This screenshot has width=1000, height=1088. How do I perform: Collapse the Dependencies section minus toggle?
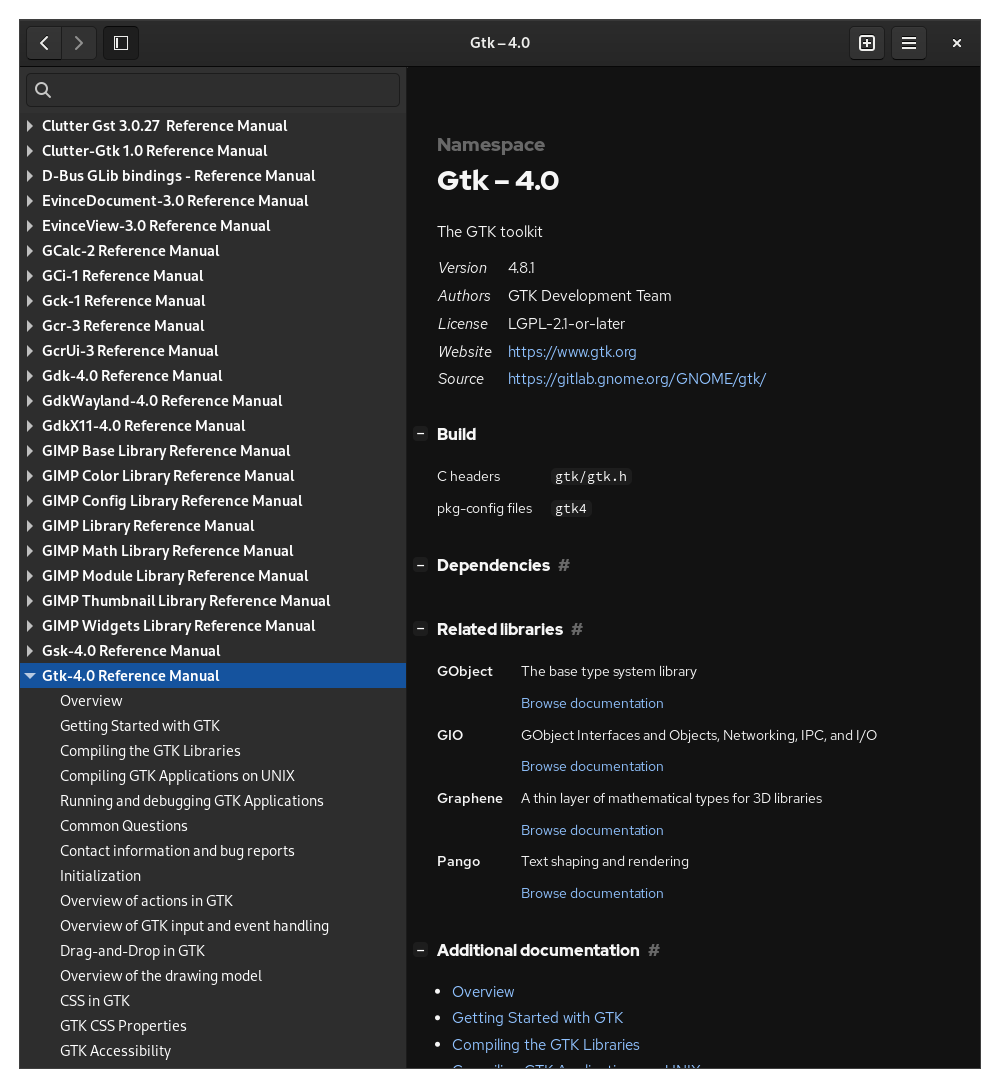421,565
